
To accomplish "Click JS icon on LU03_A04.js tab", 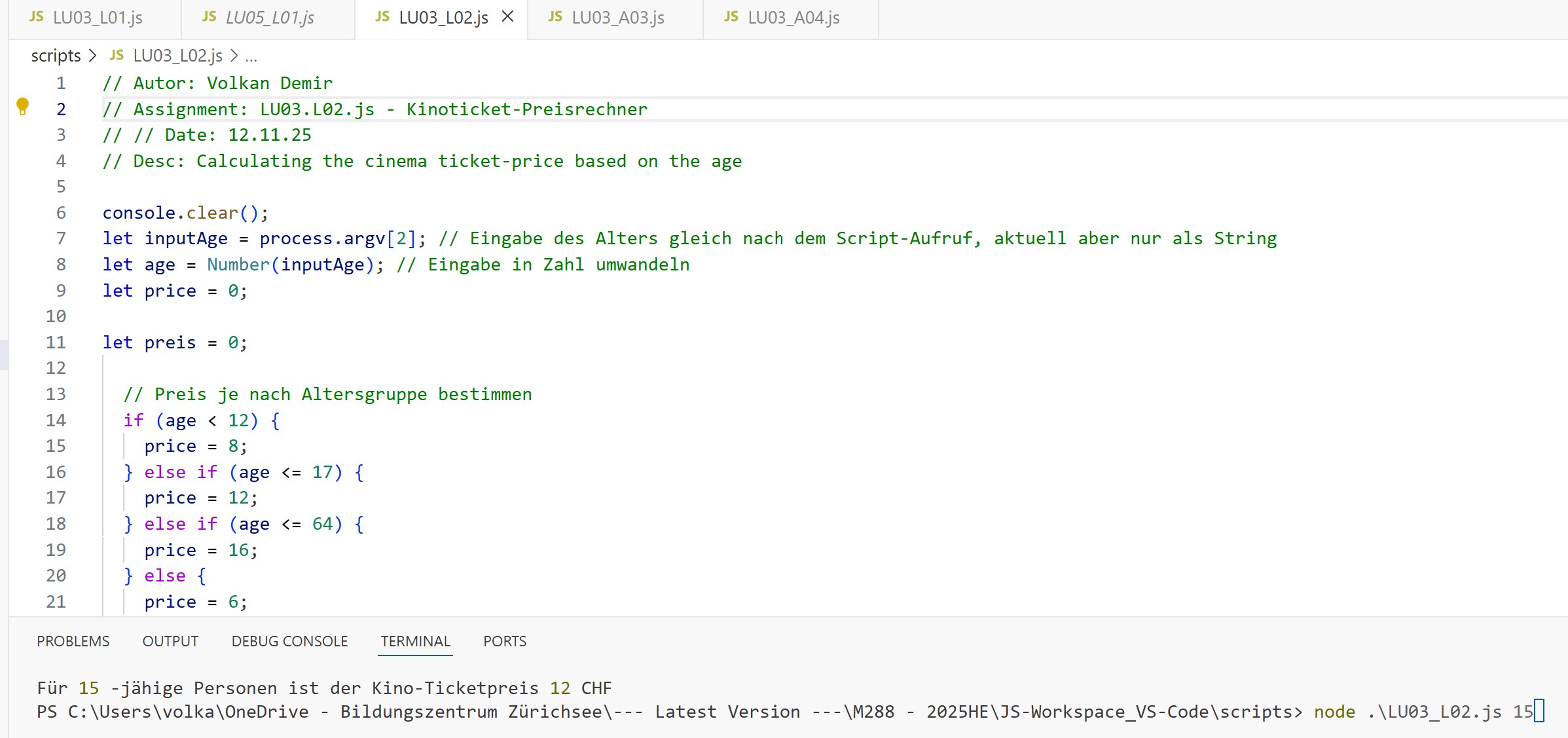I will coord(731,17).
